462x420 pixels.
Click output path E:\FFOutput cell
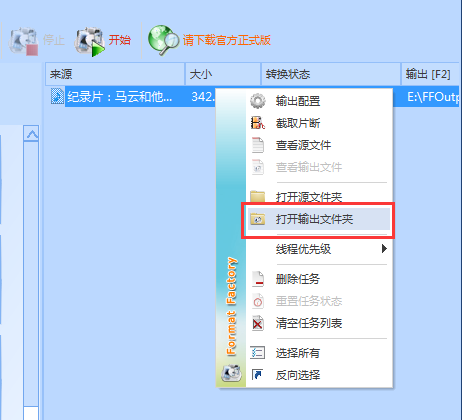coord(433,97)
